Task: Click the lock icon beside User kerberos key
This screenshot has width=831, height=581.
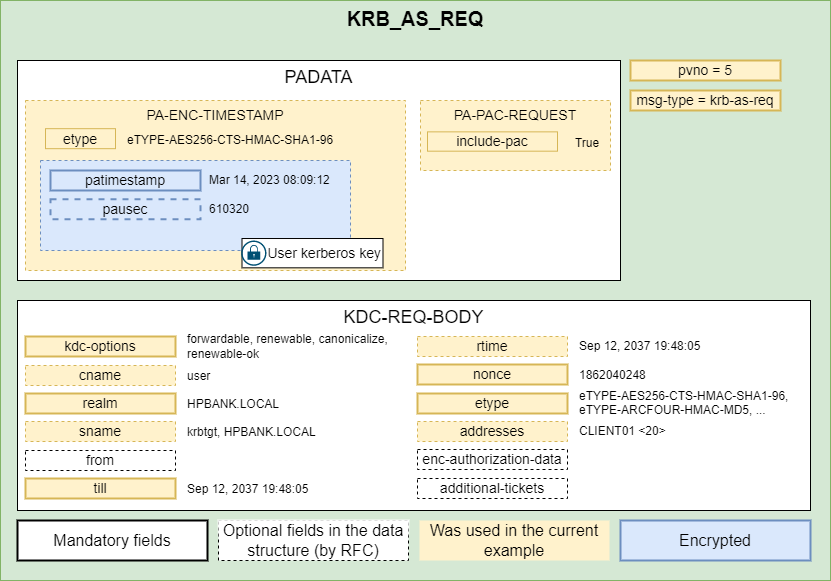Action: coord(254,254)
